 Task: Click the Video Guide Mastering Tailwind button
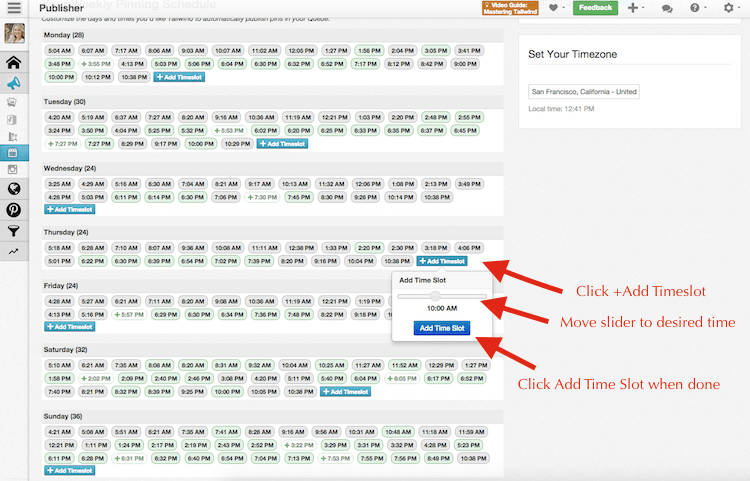[510, 8]
